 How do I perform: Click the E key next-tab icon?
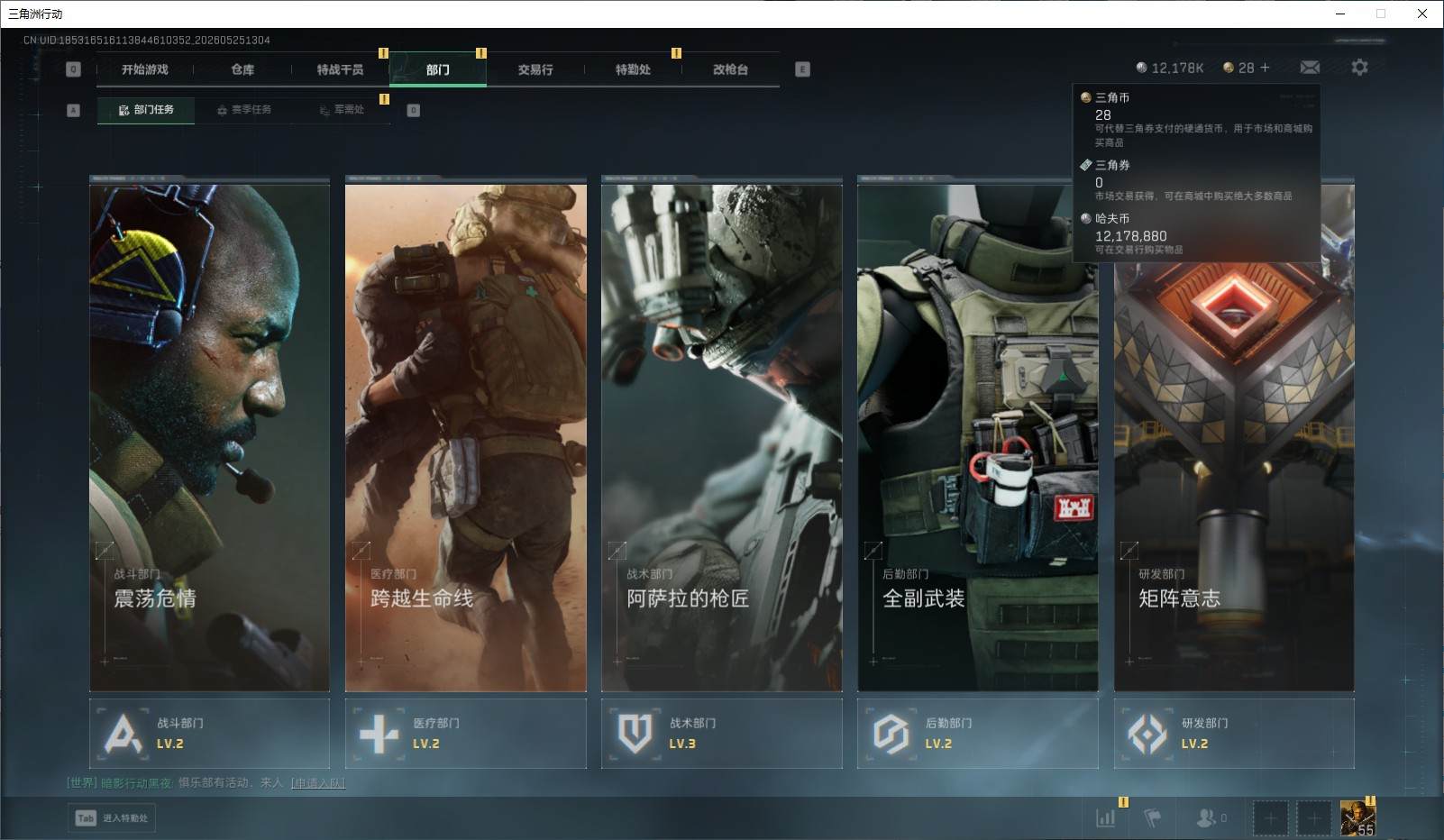[x=803, y=69]
